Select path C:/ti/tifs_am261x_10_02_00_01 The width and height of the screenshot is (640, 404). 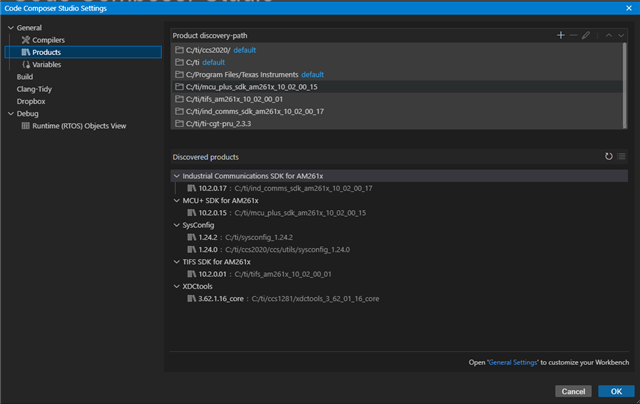click(x=397, y=99)
